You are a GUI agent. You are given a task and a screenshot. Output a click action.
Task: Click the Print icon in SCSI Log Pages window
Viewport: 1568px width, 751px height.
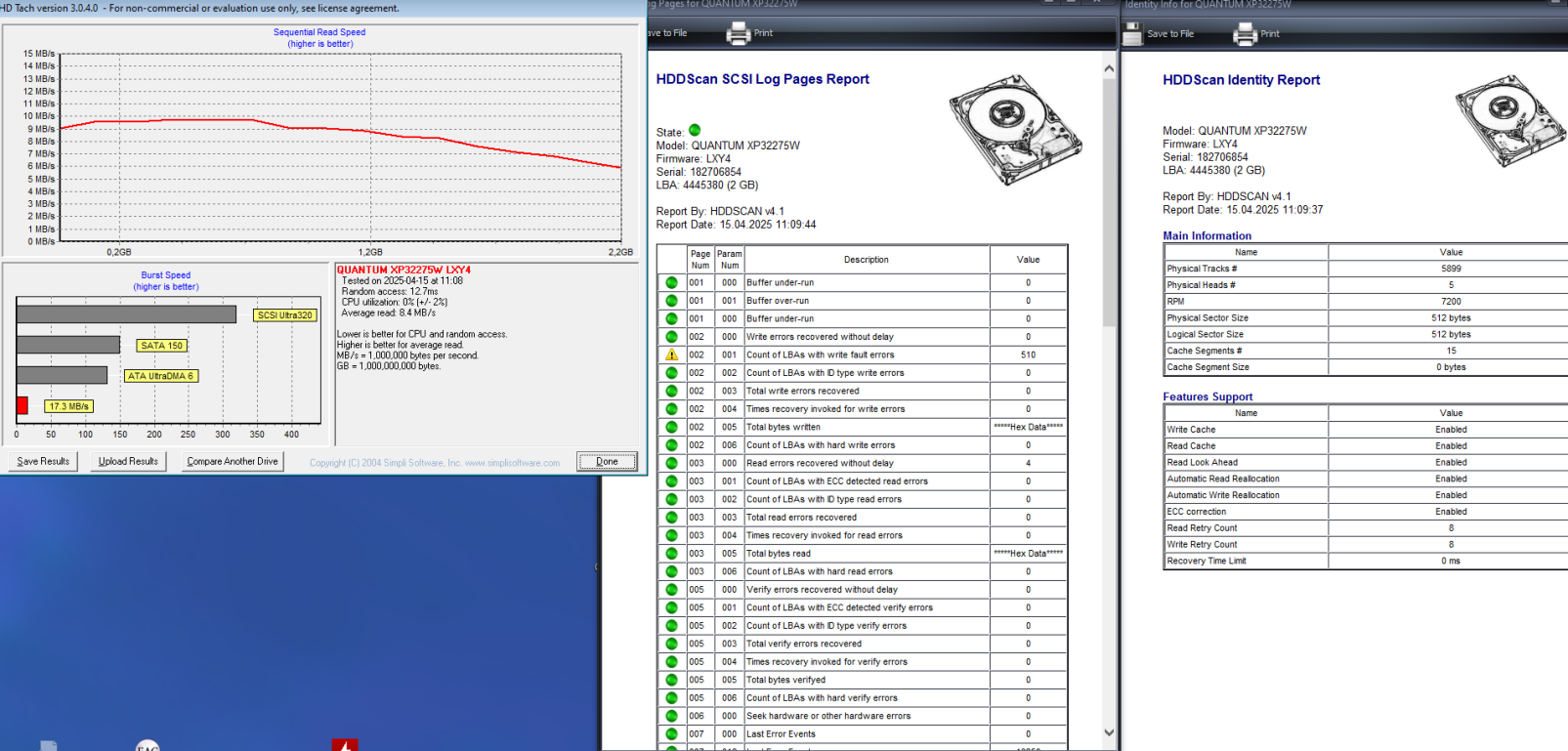point(738,34)
